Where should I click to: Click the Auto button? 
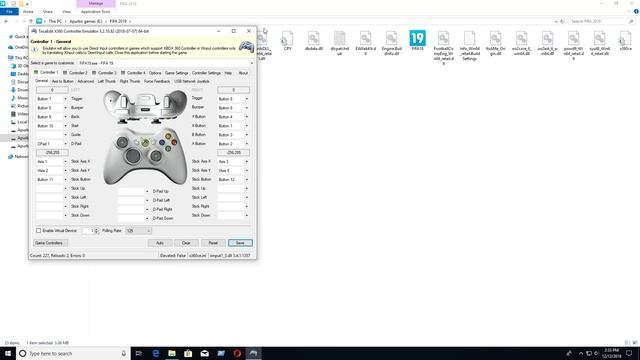(x=160, y=243)
